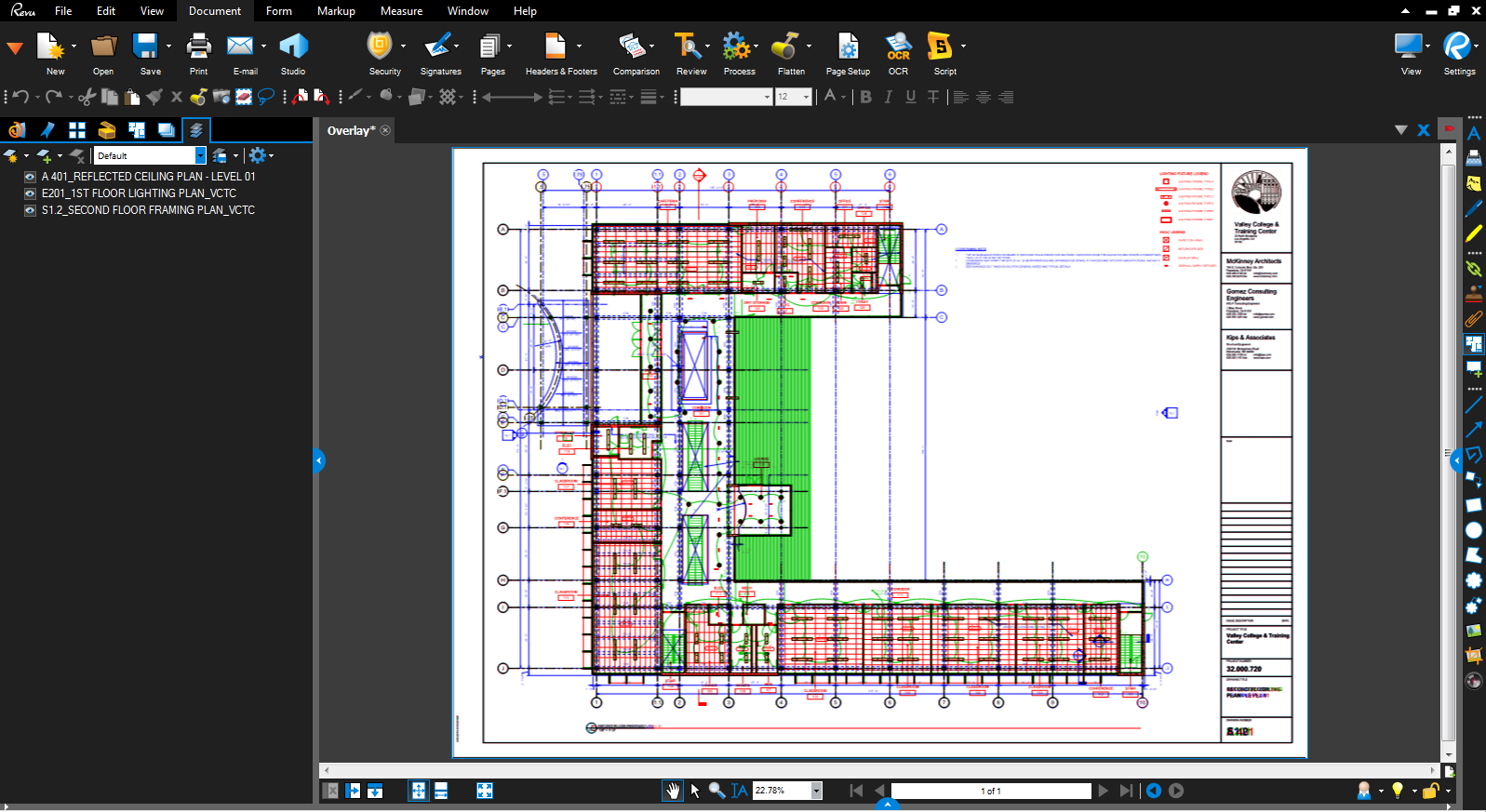Screen dimensions: 1486x812
Task: Click the page number field
Action: 990,791
